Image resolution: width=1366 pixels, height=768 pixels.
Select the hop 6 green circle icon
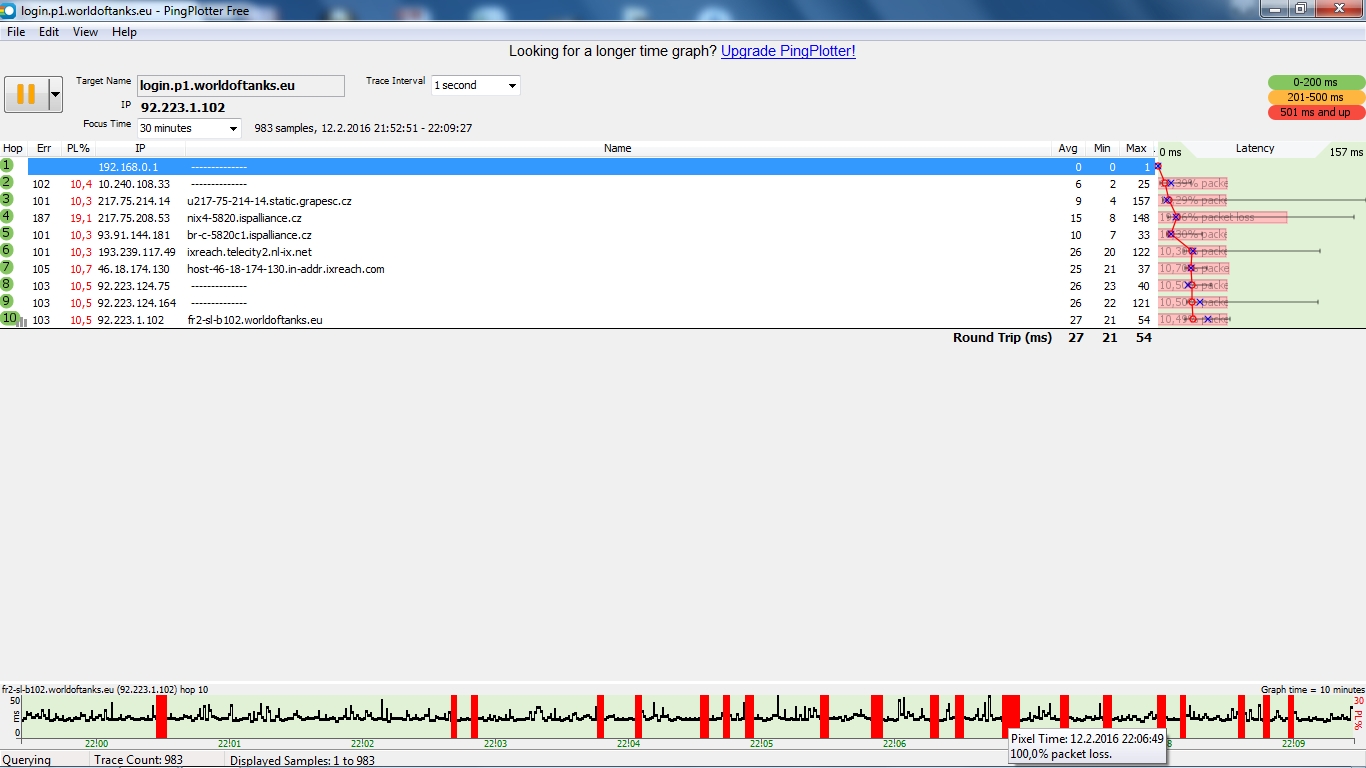(x=7, y=250)
